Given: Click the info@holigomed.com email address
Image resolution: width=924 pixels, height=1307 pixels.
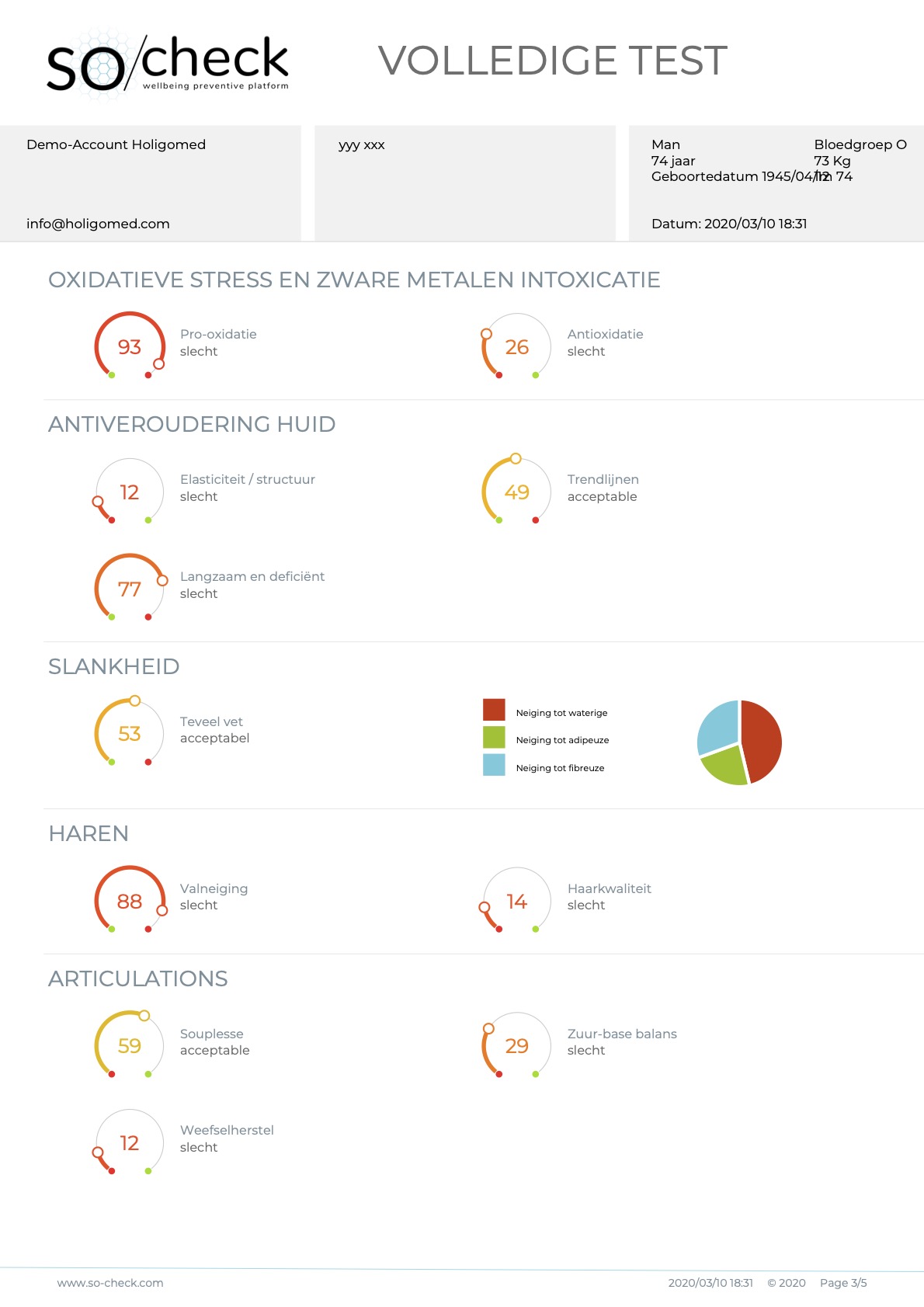Looking at the screenshot, I should point(98,224).
